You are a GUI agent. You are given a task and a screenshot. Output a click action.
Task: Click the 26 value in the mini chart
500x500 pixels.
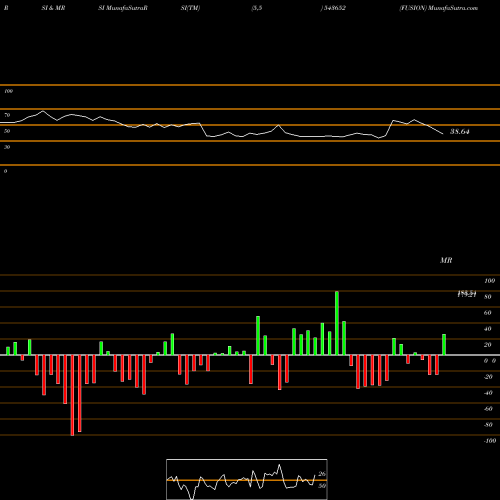pyautogui.click(x=322, y=474)
